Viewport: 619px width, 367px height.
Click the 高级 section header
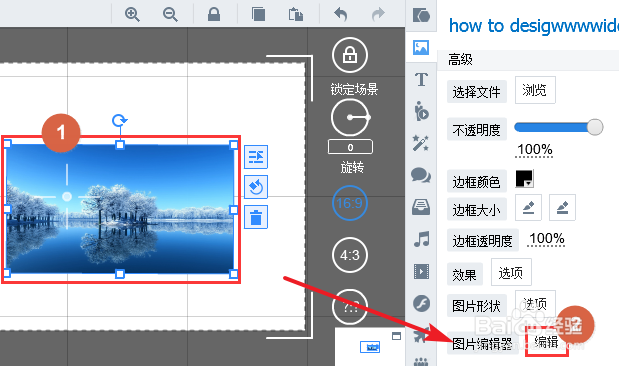(460, 60)
